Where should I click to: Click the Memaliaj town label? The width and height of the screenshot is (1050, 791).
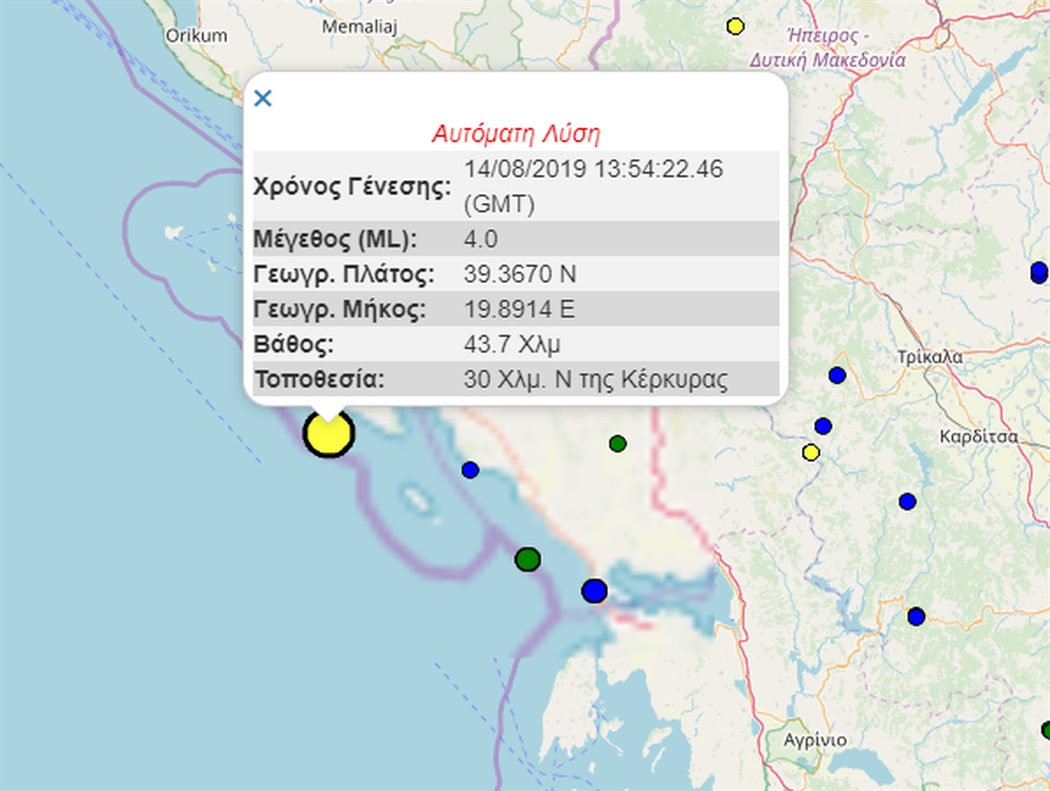[x=360, y=27]
